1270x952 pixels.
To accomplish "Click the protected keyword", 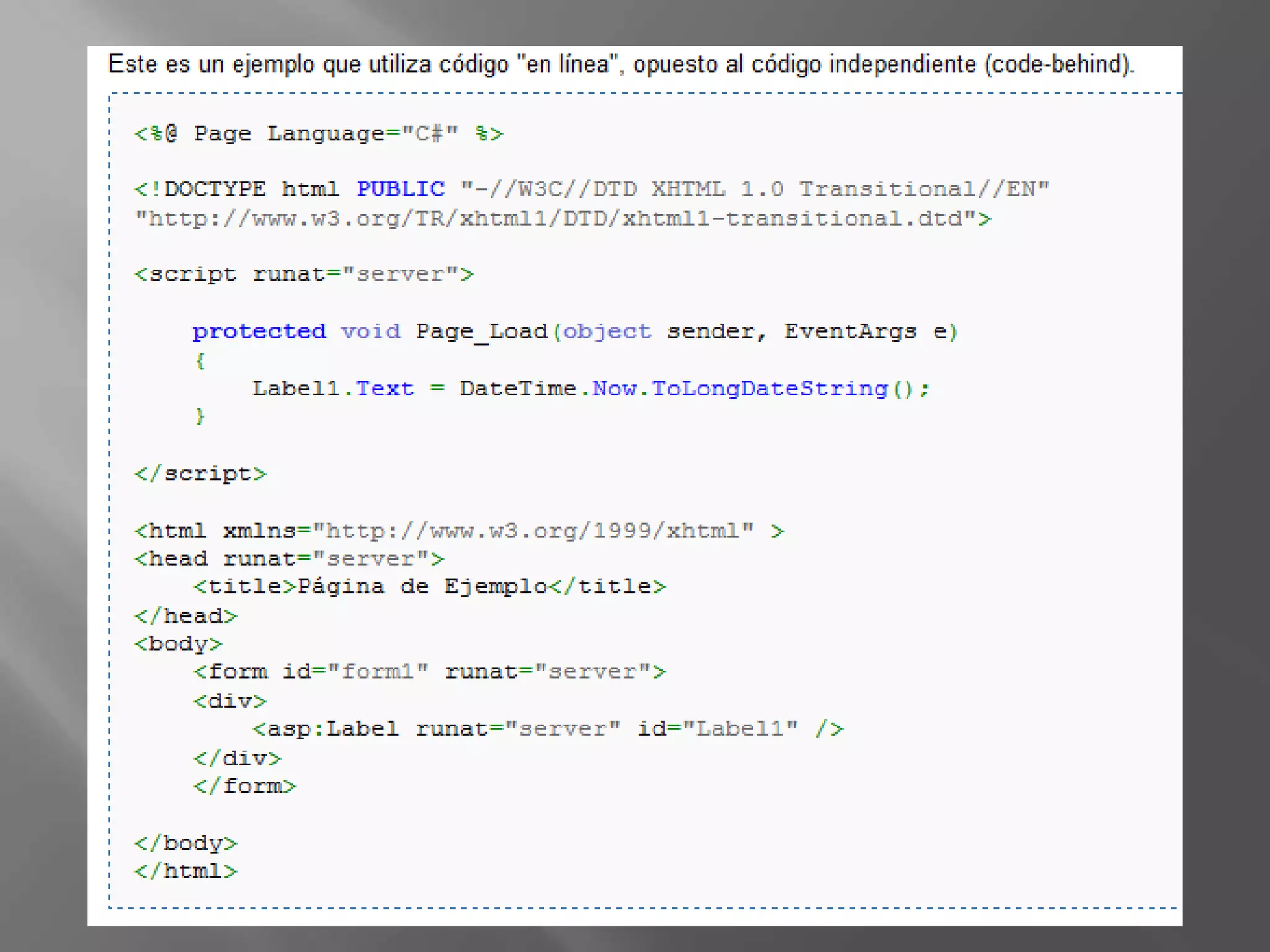I will coord(259,332).
